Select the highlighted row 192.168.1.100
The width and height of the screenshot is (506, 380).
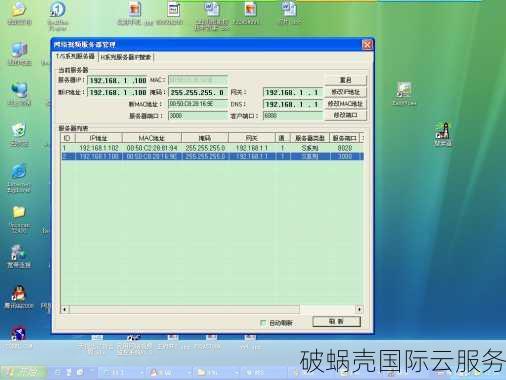pos(212,156)
